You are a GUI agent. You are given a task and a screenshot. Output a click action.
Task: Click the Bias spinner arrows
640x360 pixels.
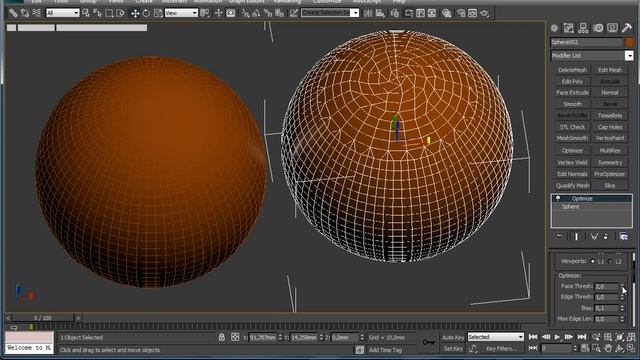point(622,308)
